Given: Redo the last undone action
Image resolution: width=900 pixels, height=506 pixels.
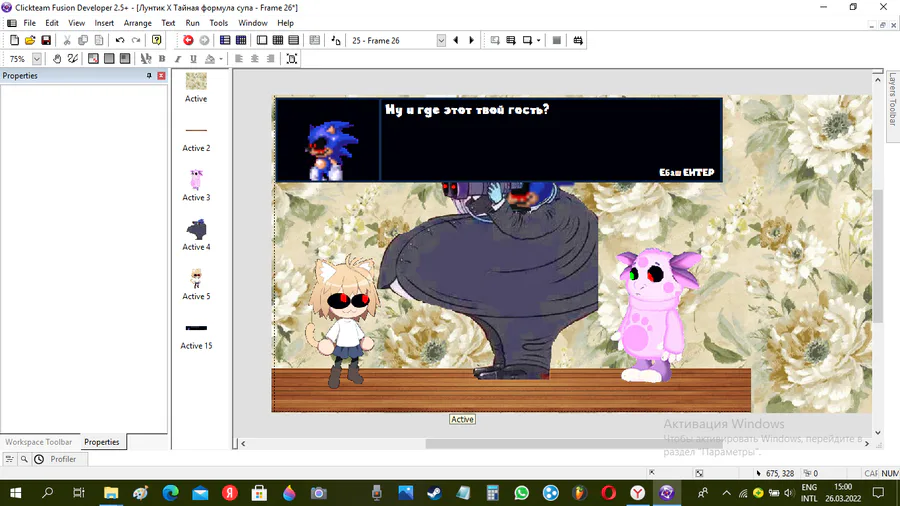Looking at the screenshot, I should (x=136, y=40).
